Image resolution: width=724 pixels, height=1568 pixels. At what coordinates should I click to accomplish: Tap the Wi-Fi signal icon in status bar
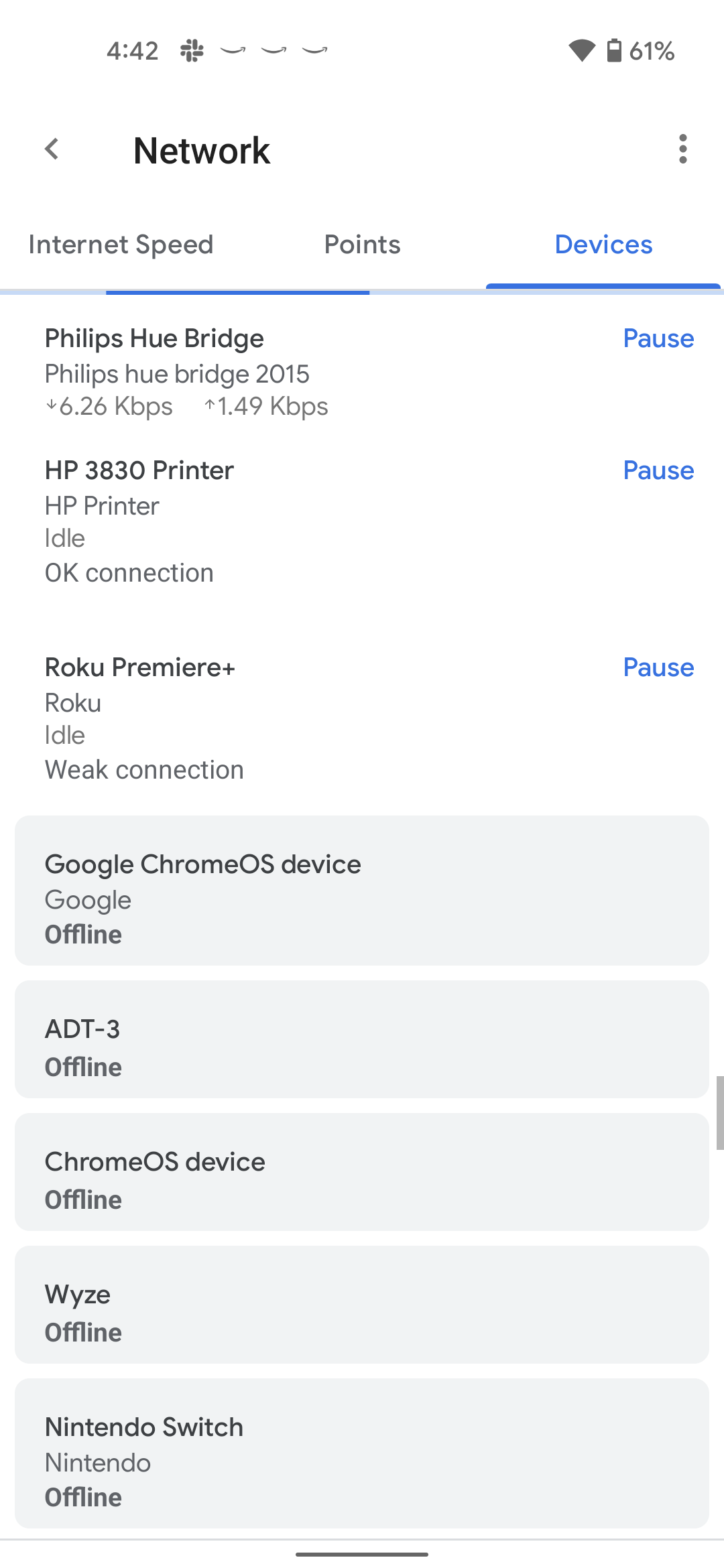click(581, 50)
